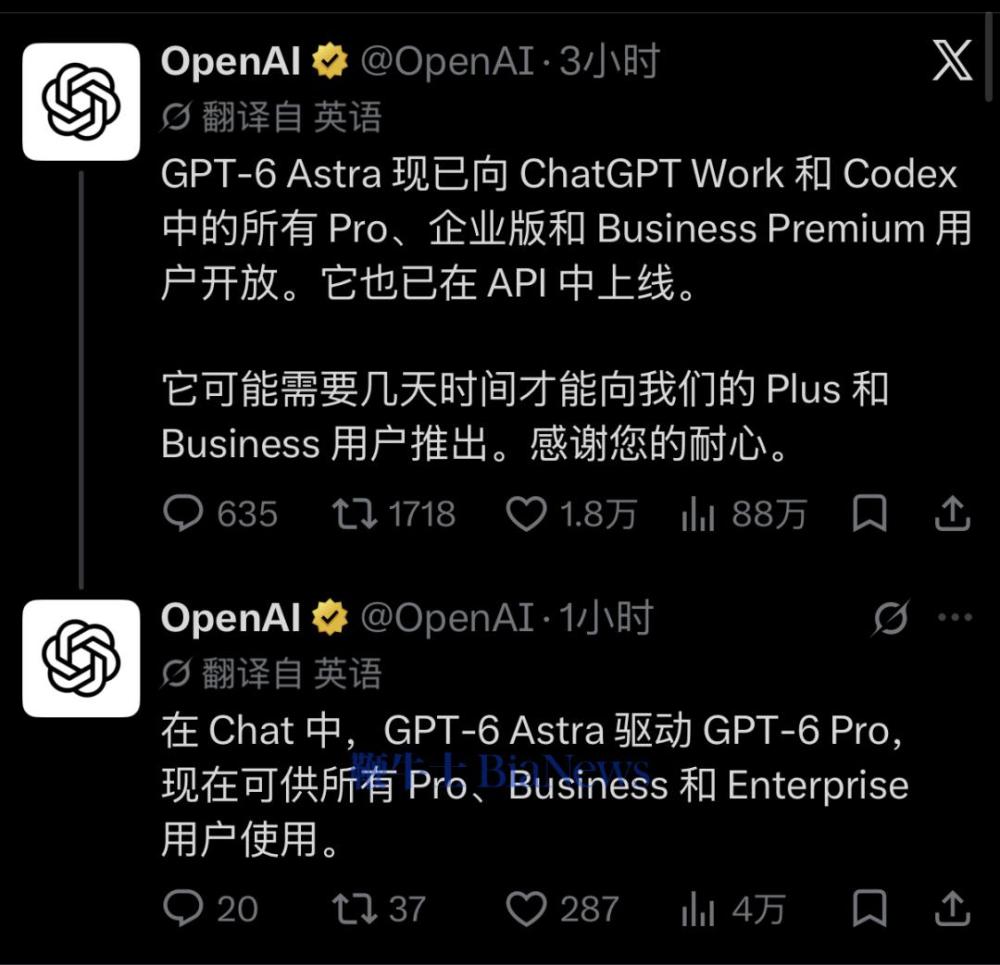Image resolution: width=1000 pixels, height=965 pixels.
Task: Bookmark the first OpenAI post
Action: coord(869,513)
